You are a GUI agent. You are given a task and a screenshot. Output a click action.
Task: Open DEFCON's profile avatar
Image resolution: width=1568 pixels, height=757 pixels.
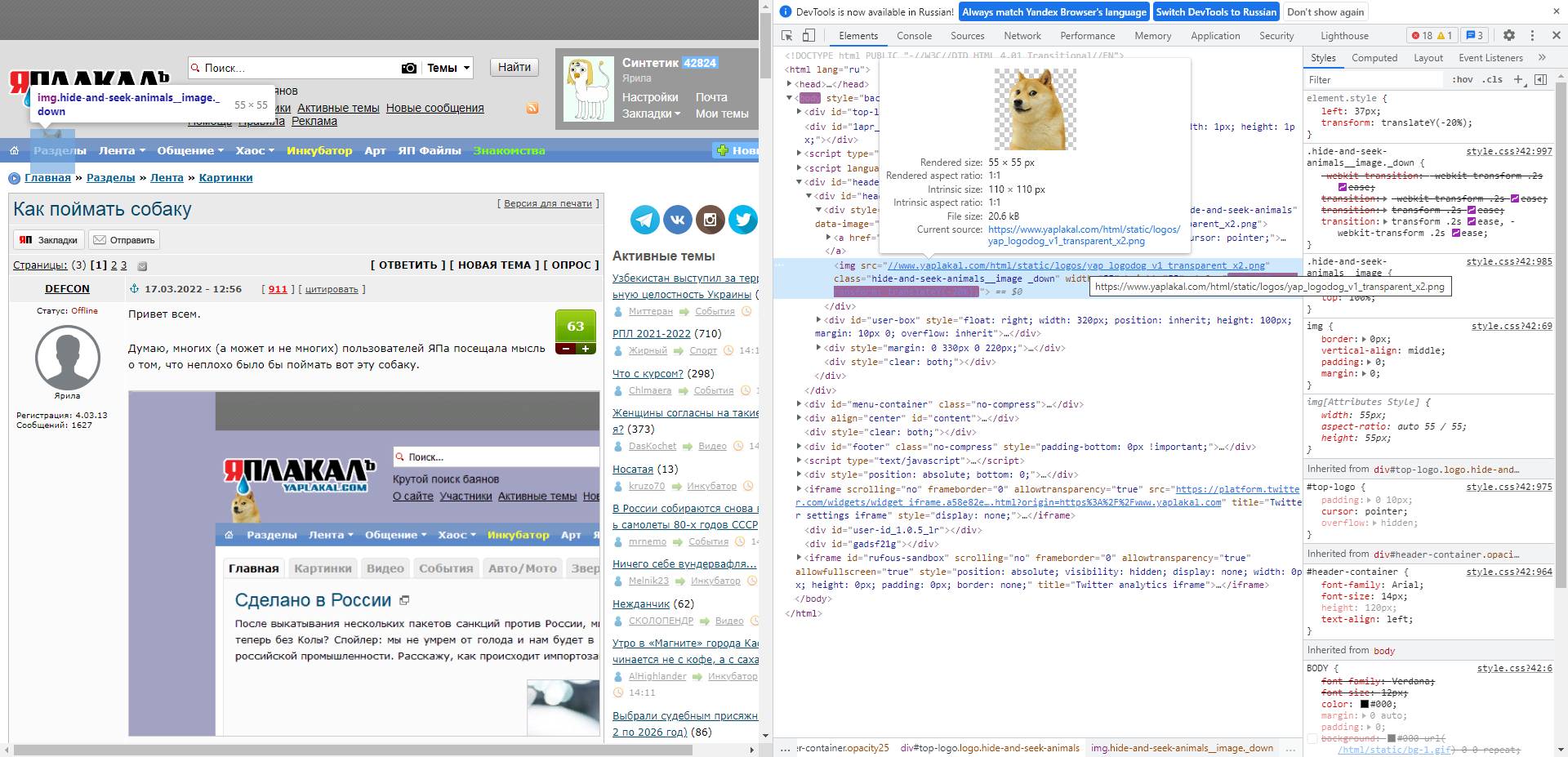[67, 358]
